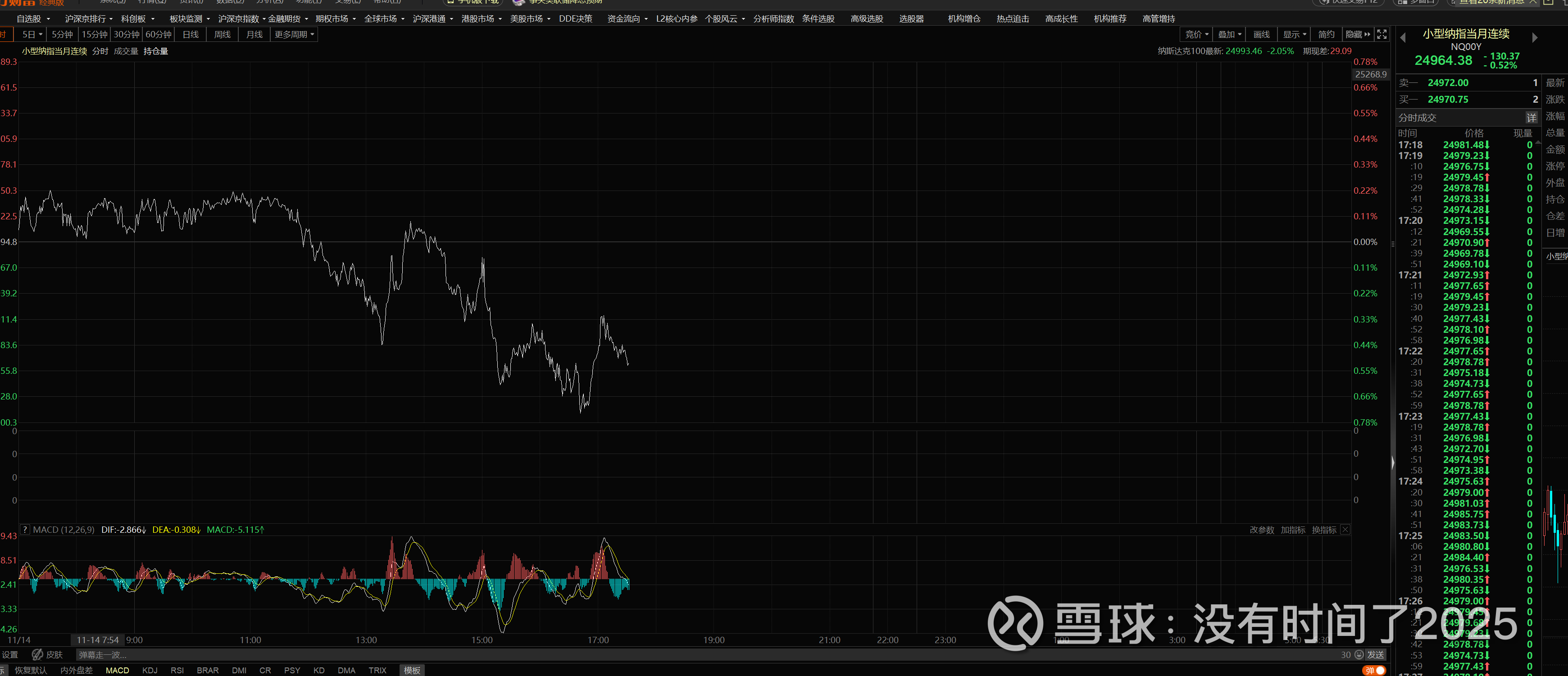The width and height of the screenshot is (1568, 676).
Task: Open the MACD help question-mark icon
Action: (25, 529)
